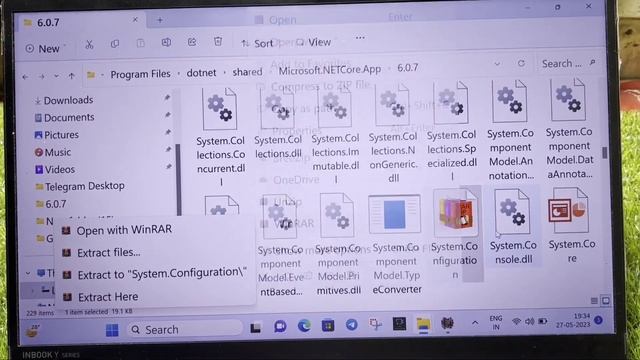Select System.Console.dll file
This screenshot has width=640, height=360.
coord(513,226)
